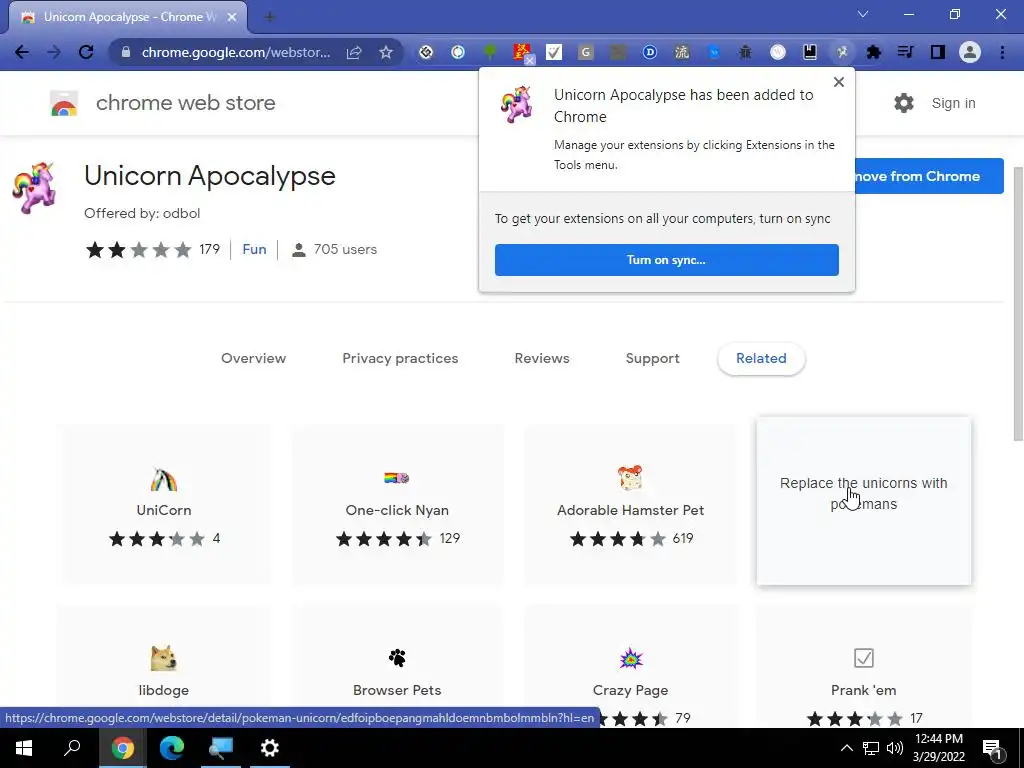The image size is (1024, 768).
Task: Select the Unicorn Apocalypse browser tab
Action: 127,17
